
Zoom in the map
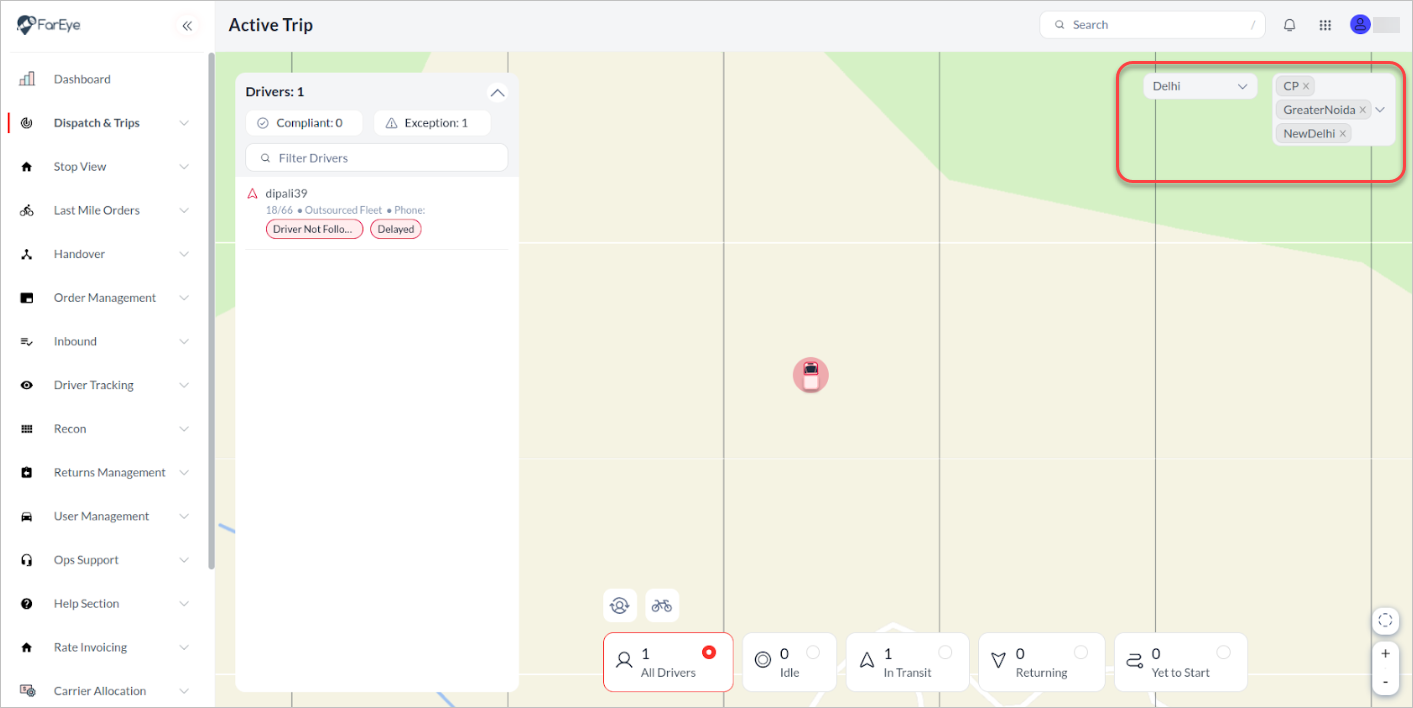pos(1385,654)
